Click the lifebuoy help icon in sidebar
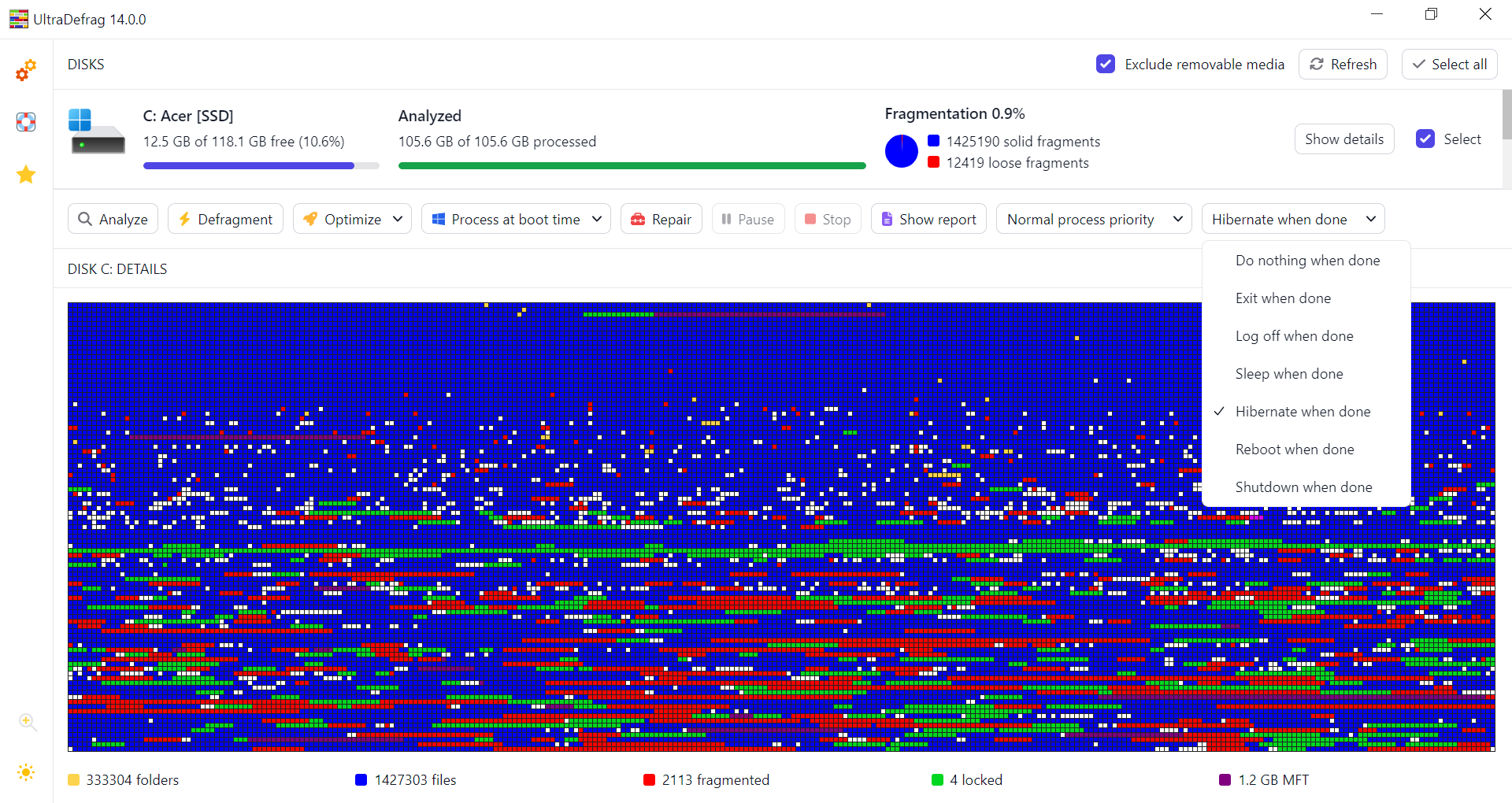This screenshot has height=803, width=1512. tap(26, 122)
